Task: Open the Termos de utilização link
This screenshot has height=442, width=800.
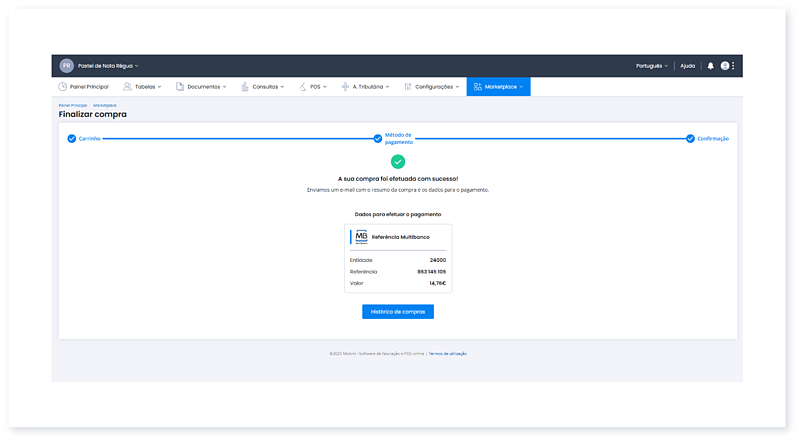Action: [x=448, y=353]
